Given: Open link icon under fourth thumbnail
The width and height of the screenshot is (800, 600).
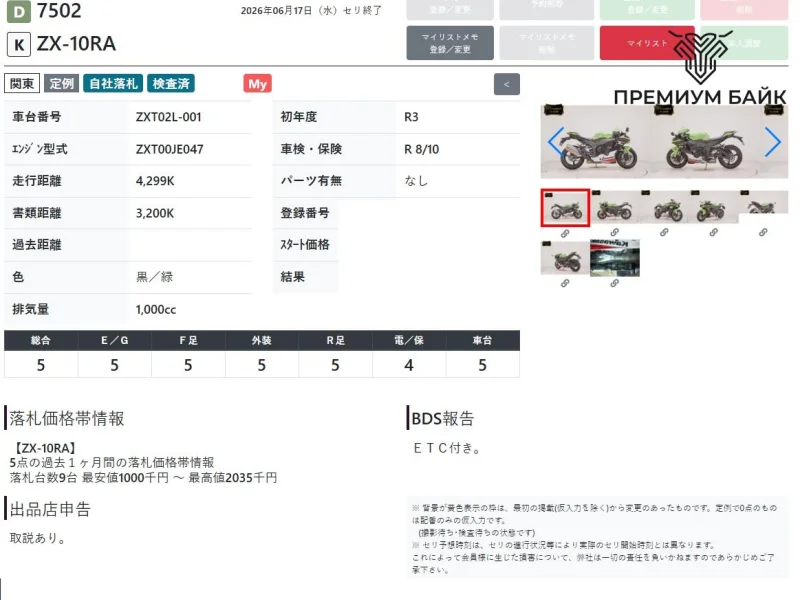Looking at the screenshot, I should pyautogui.click(x=713, y=233).
